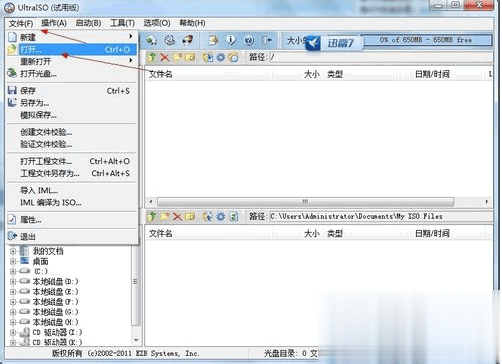Click the new folder icon in upper pane toolbar

(x=177, y=57)
